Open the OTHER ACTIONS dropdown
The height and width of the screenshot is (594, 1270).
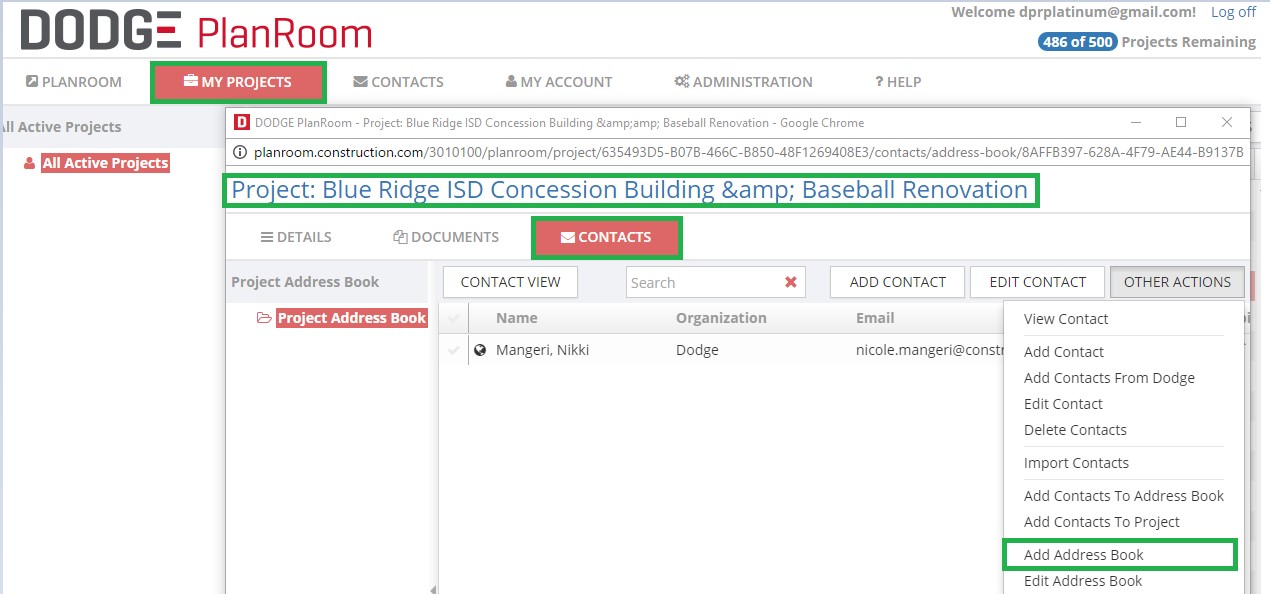[x=1177, y=282]
